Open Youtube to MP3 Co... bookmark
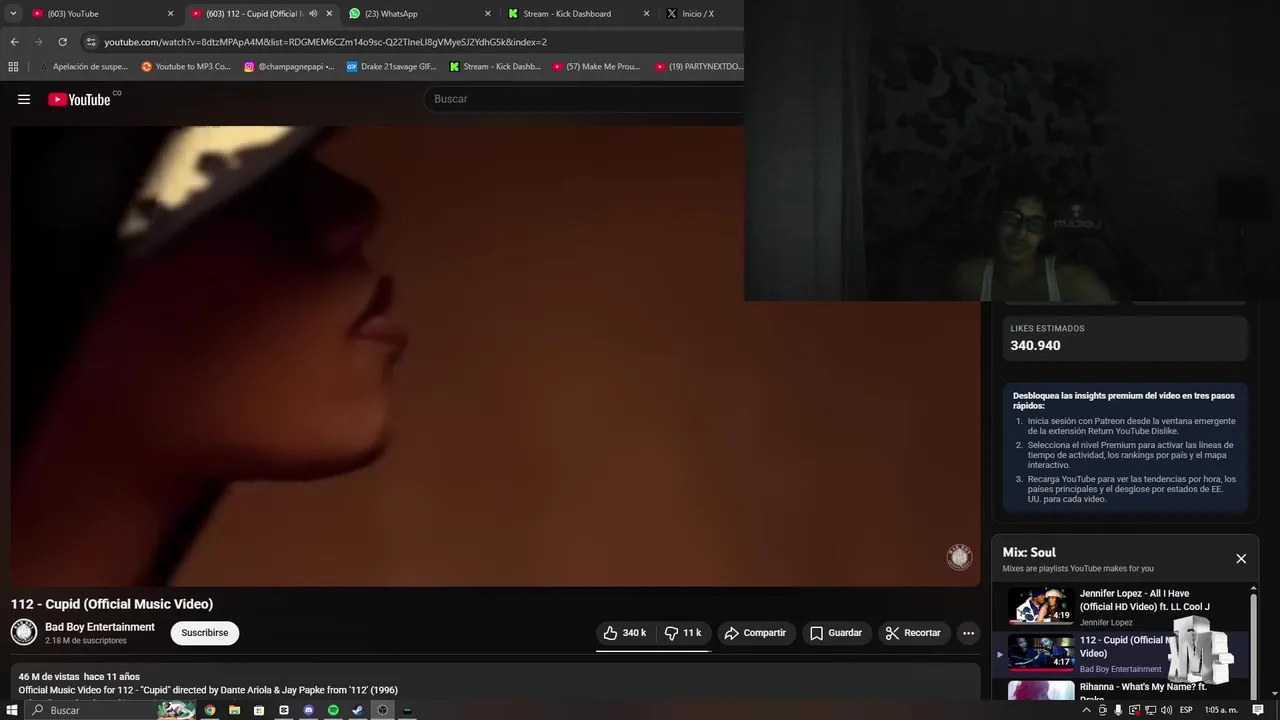The image size is (1280, 720). click(185, 67)
